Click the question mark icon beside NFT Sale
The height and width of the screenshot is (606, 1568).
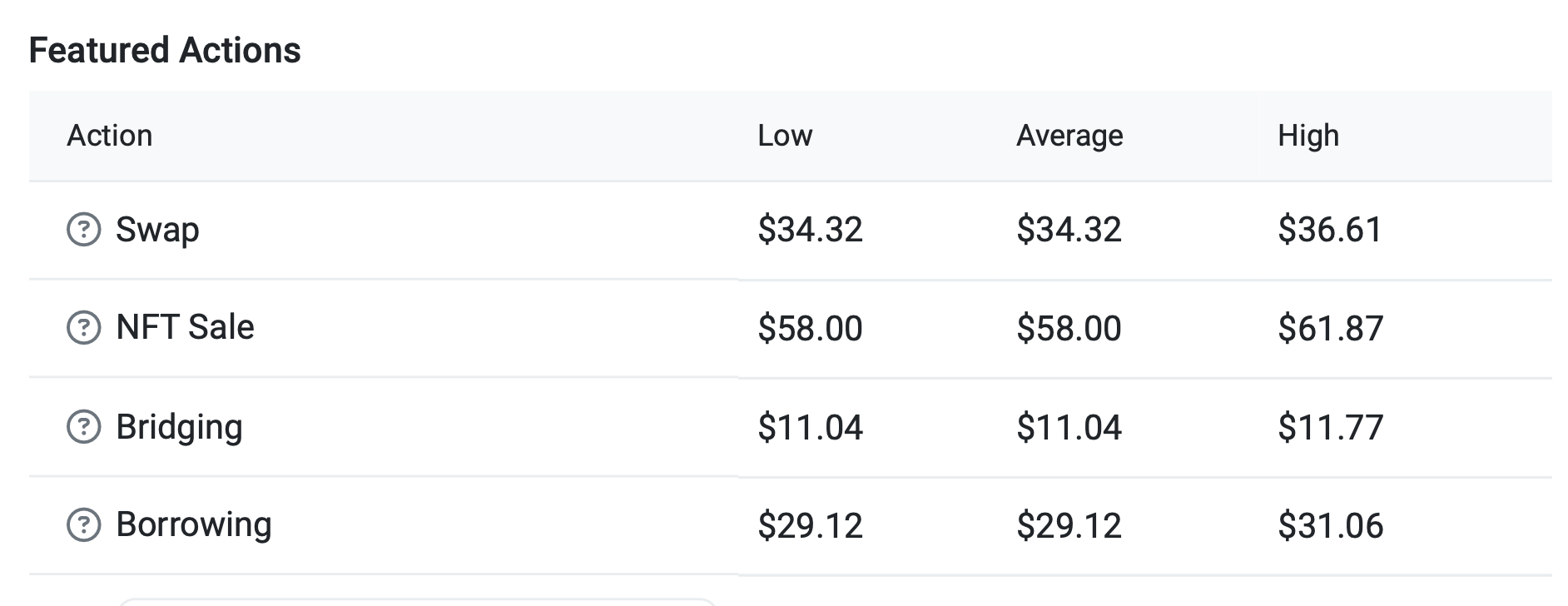tap(83, 327)
